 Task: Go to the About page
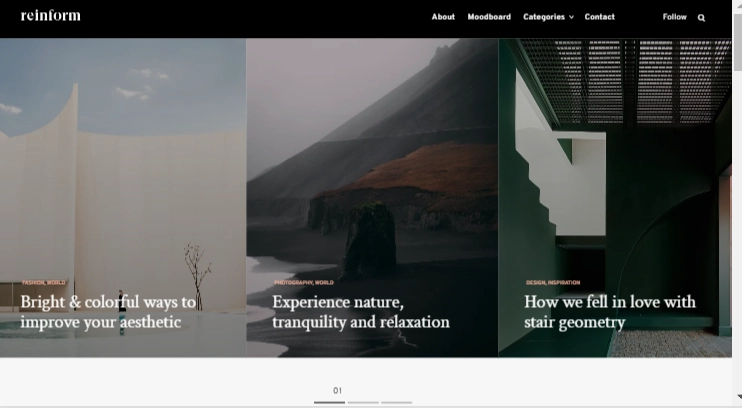[443, 17]
